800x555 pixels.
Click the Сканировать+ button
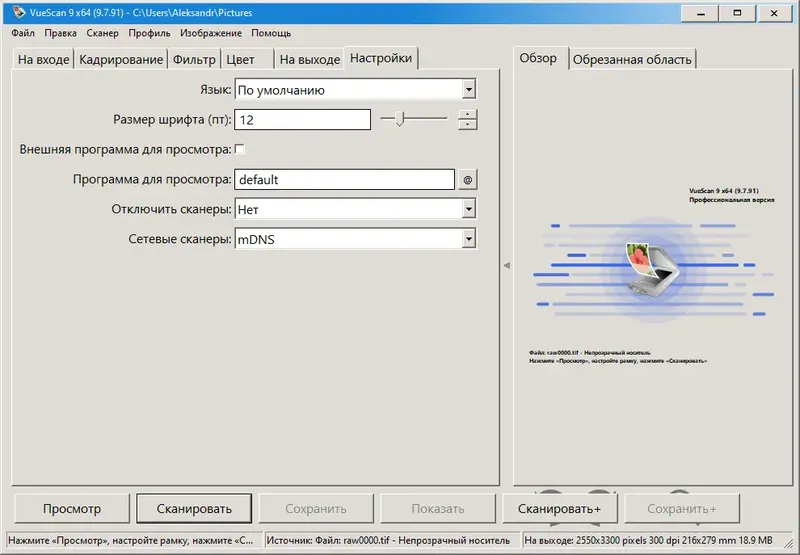coord(560,509)
